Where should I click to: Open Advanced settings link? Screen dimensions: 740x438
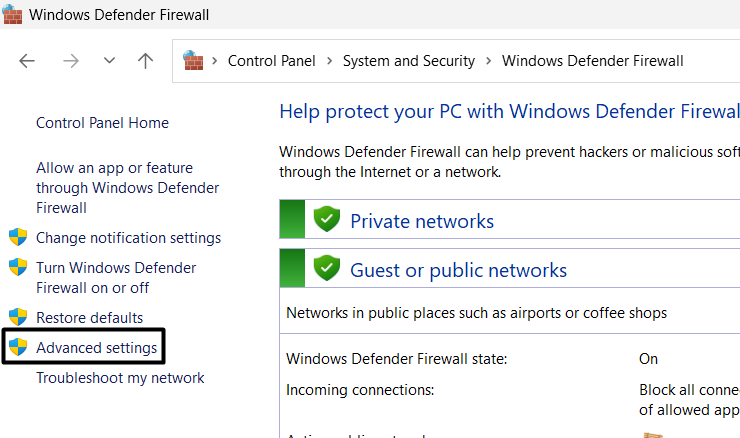click(x=96, y=348)
